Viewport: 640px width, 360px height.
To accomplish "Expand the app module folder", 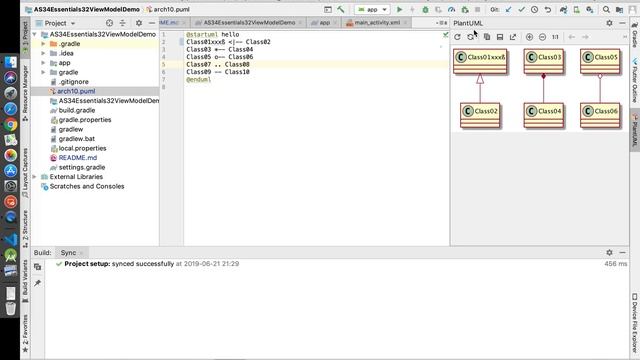I will (x=43, y=63).
